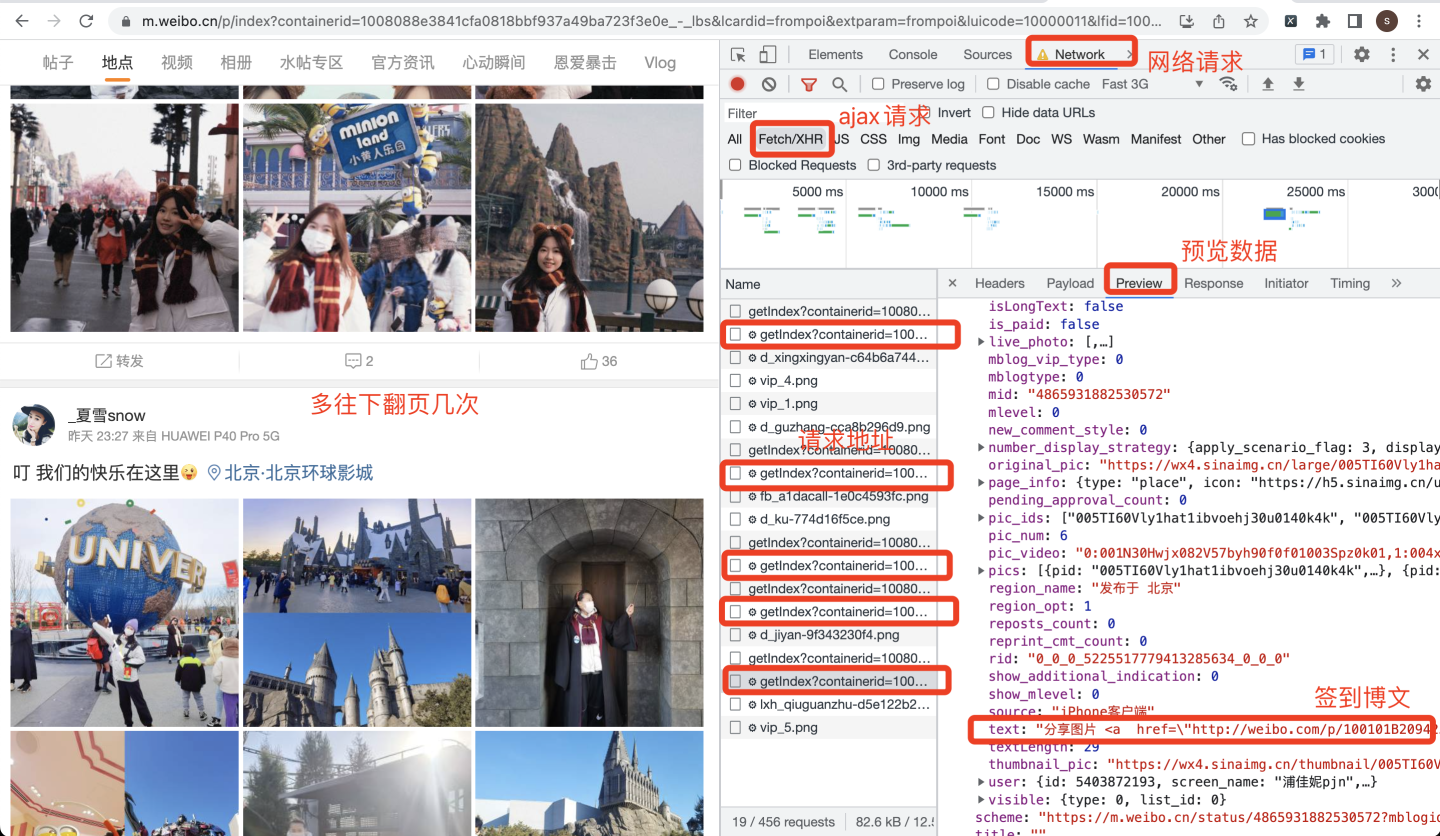Select the Fetch/XHR filter button
This screenshot has height=836, width=1440.
(x=790, y=139)
